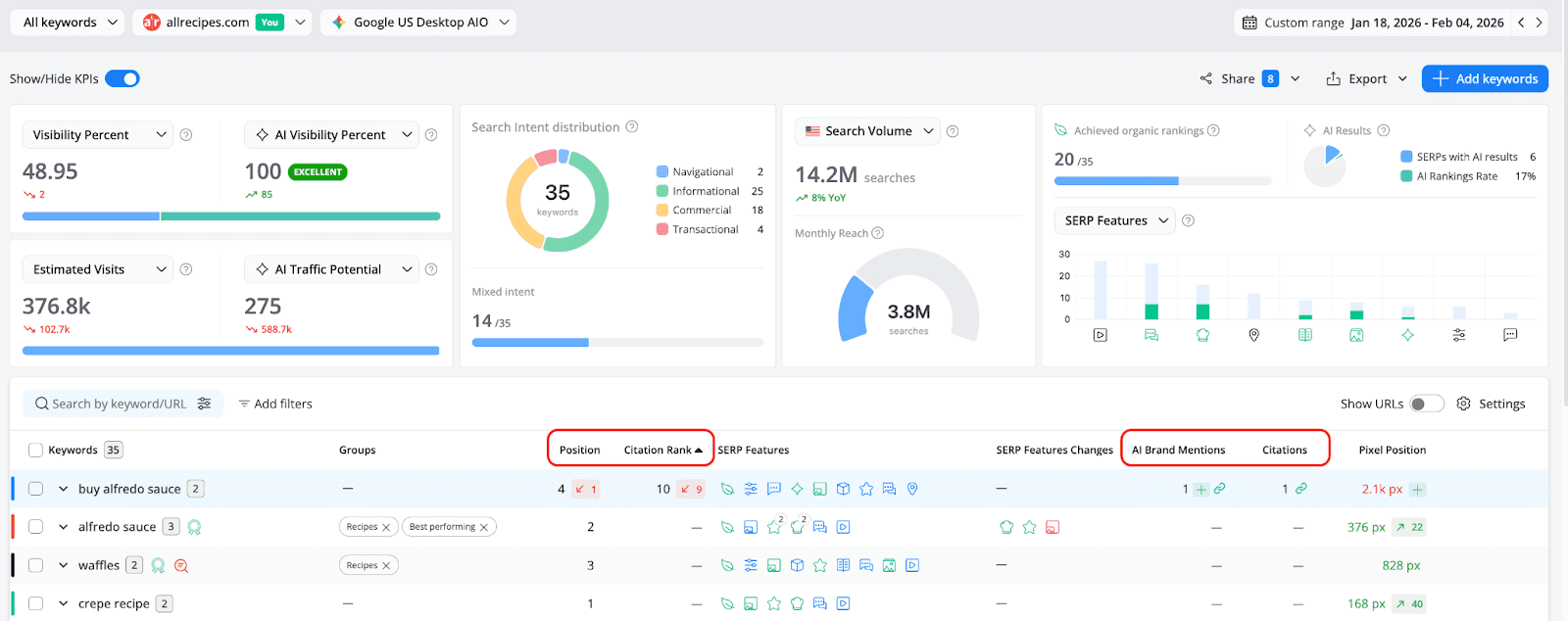Viewport: 1568px width, 621px height.
Task: Click help icon next to Visibility Percent
Action: 186,135
